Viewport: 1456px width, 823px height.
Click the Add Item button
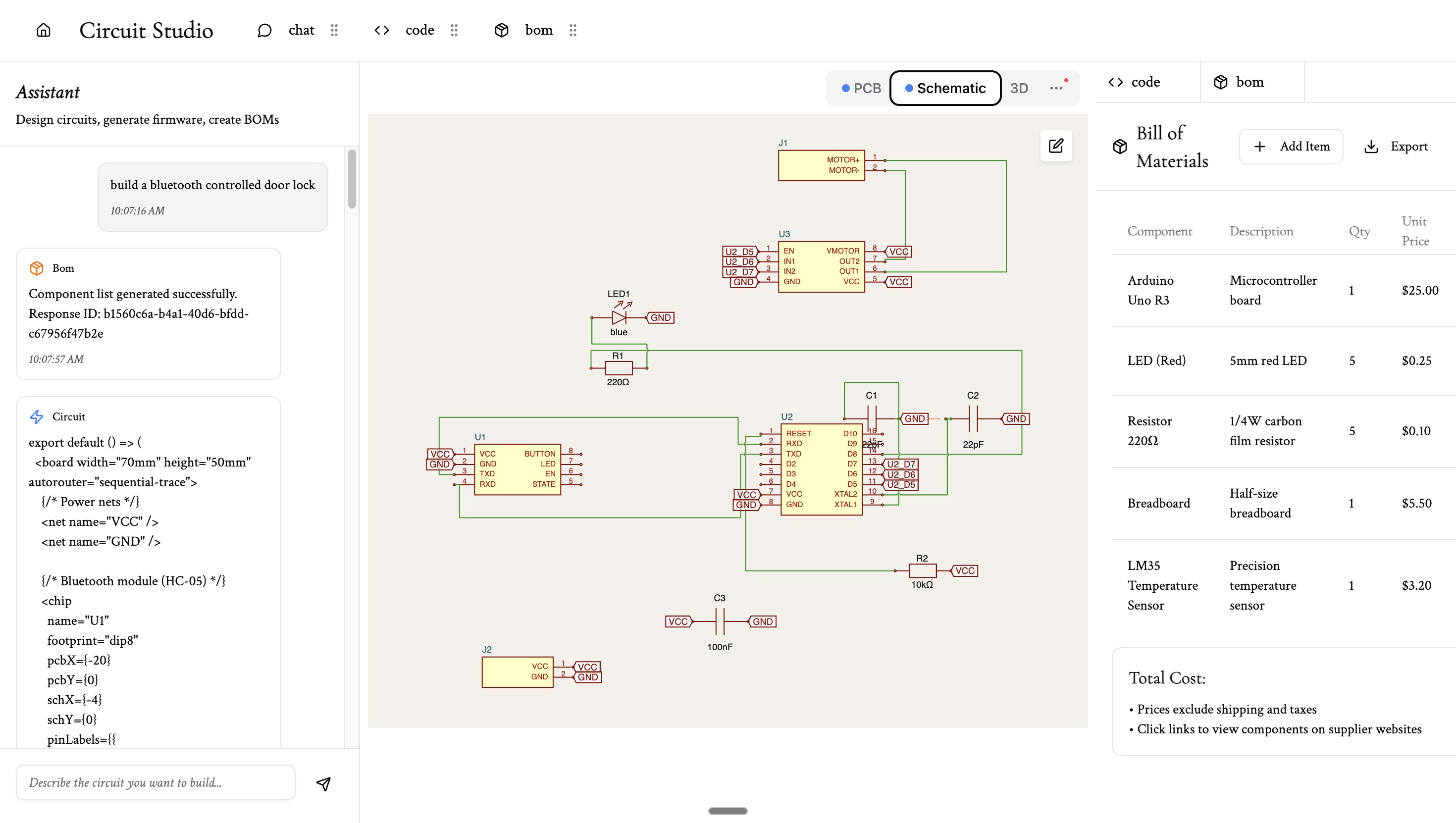coord(1291,147)
